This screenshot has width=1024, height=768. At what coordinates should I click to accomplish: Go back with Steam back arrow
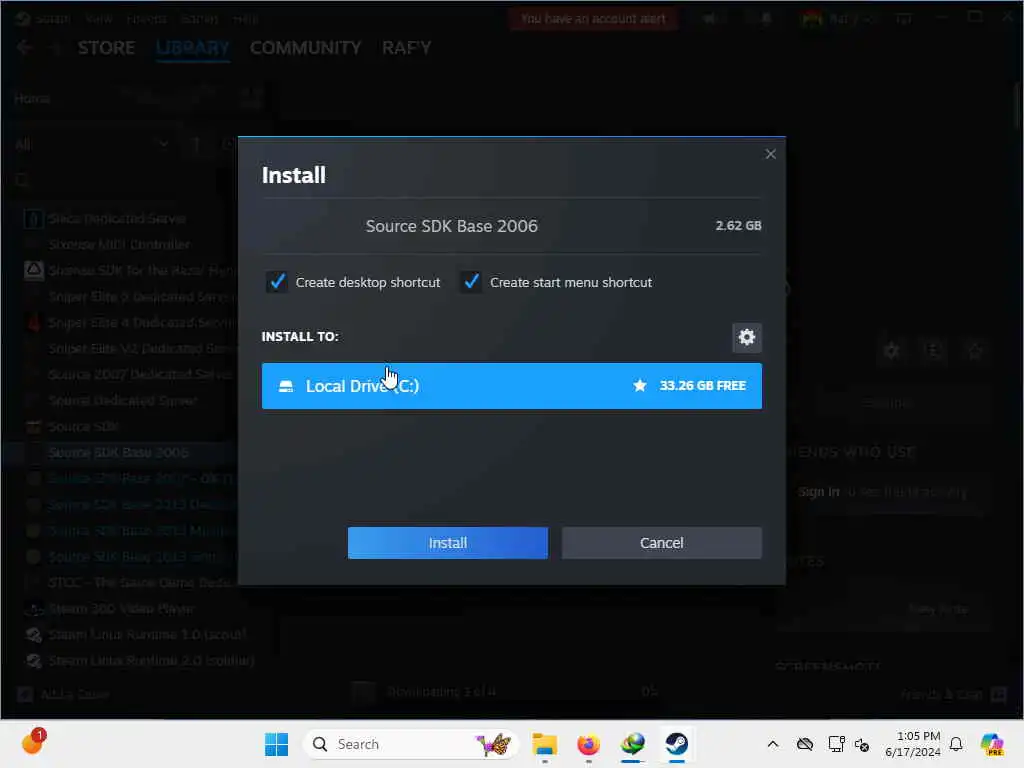(24, 48)
